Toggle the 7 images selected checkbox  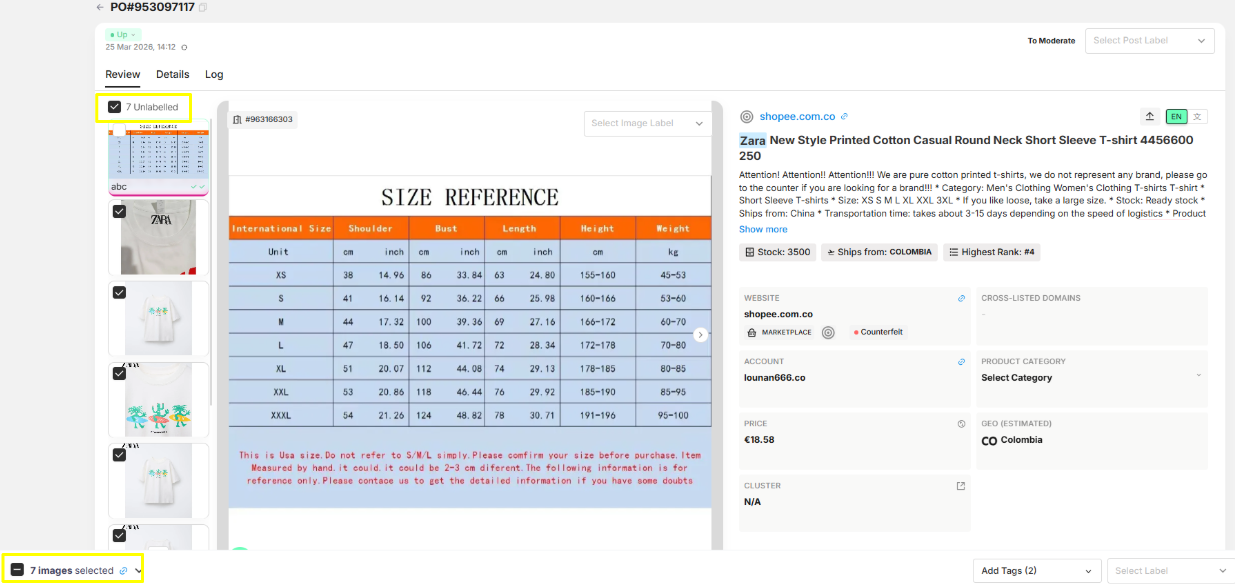click(x=17, y=570)
